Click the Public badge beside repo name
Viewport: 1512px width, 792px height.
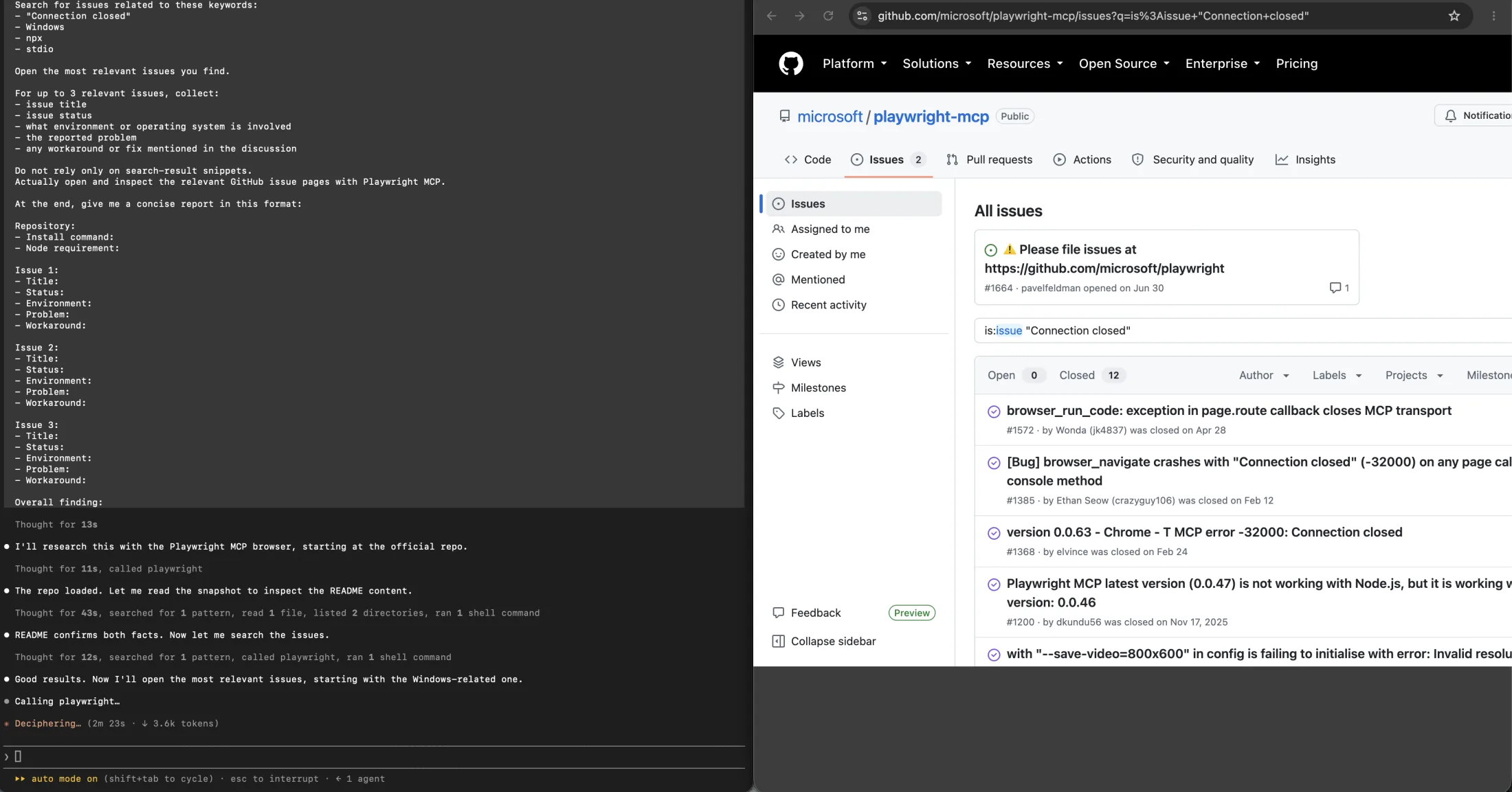1014,116
